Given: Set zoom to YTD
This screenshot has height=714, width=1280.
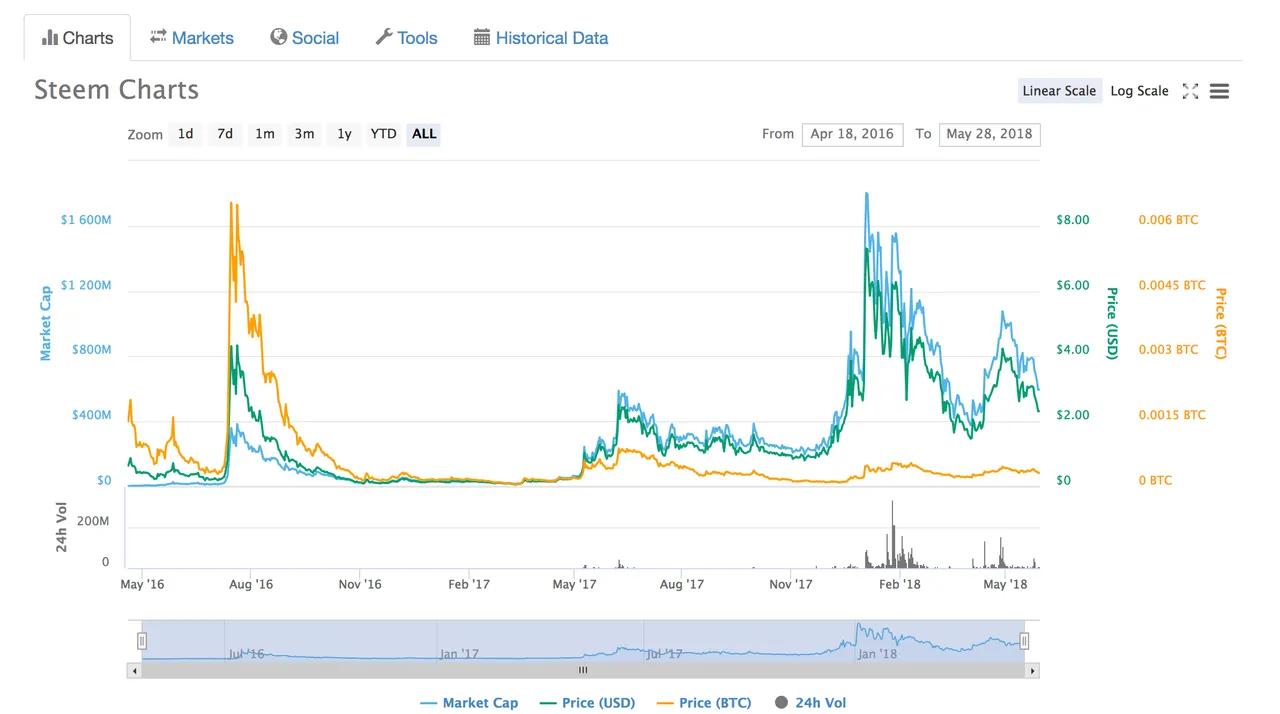Looking at the screenshot, I should 383,134.
